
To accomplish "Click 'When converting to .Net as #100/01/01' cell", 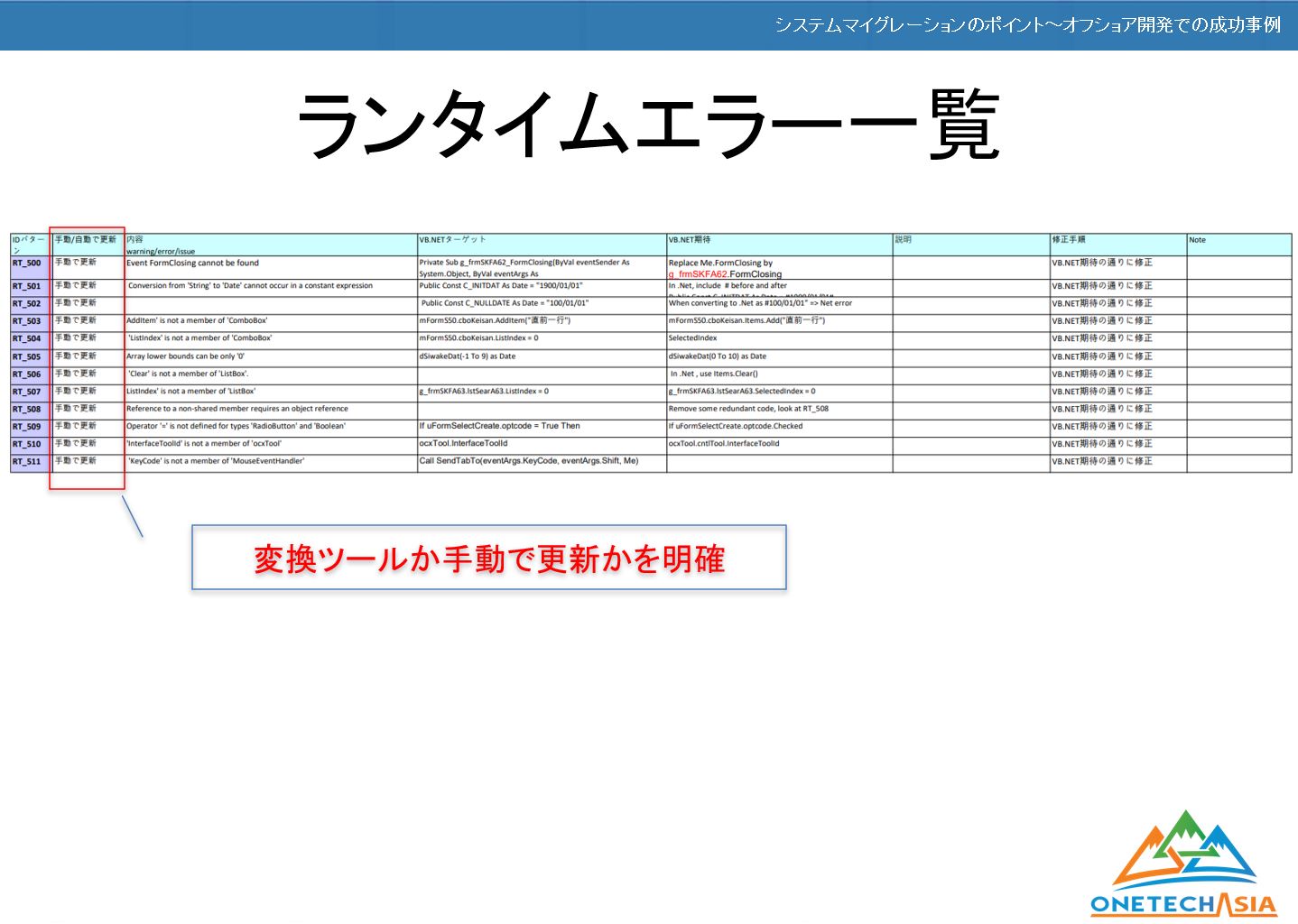I will (x=780, y=304).
